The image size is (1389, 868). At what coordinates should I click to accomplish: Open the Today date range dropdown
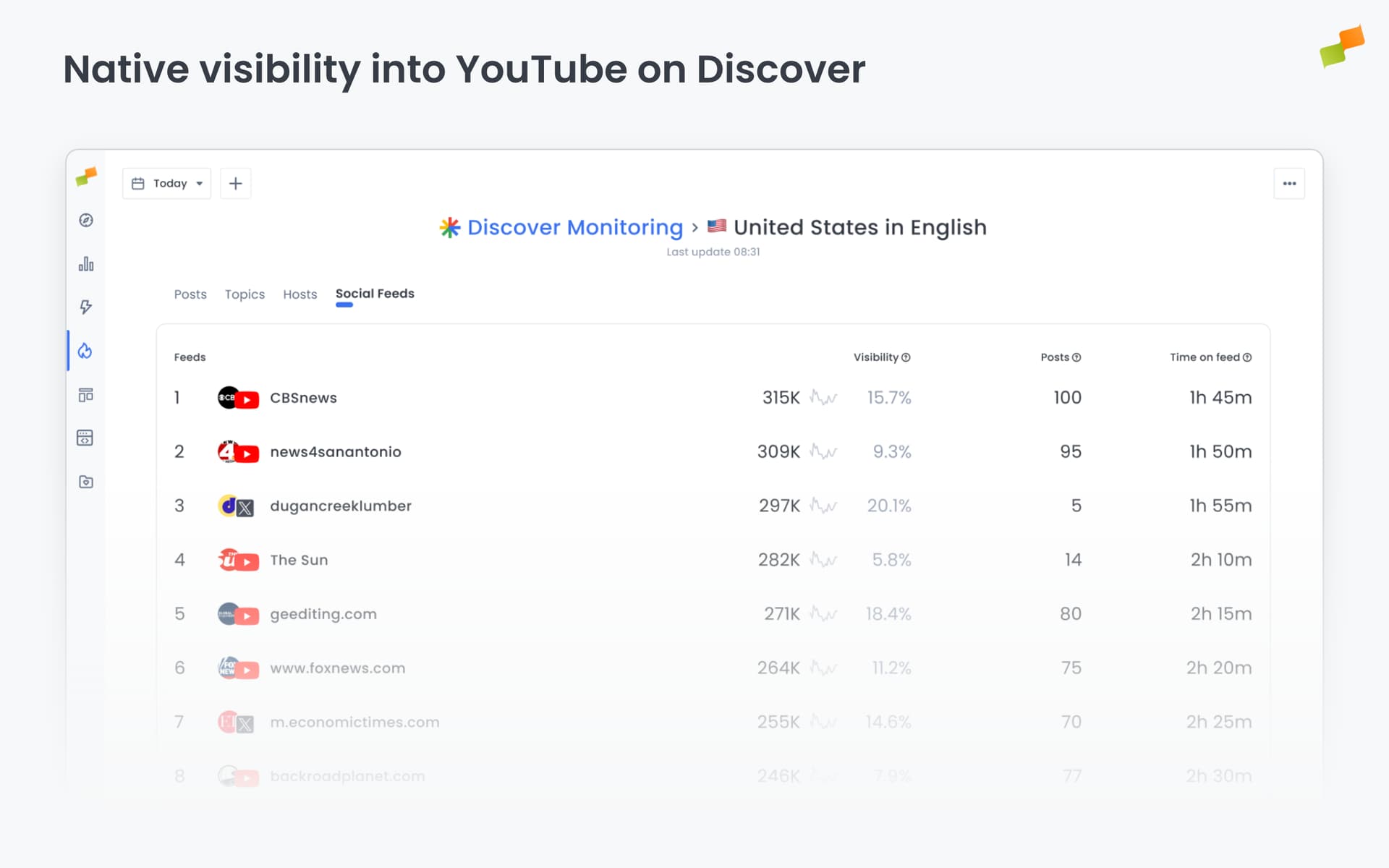click(x=167, y=184)
